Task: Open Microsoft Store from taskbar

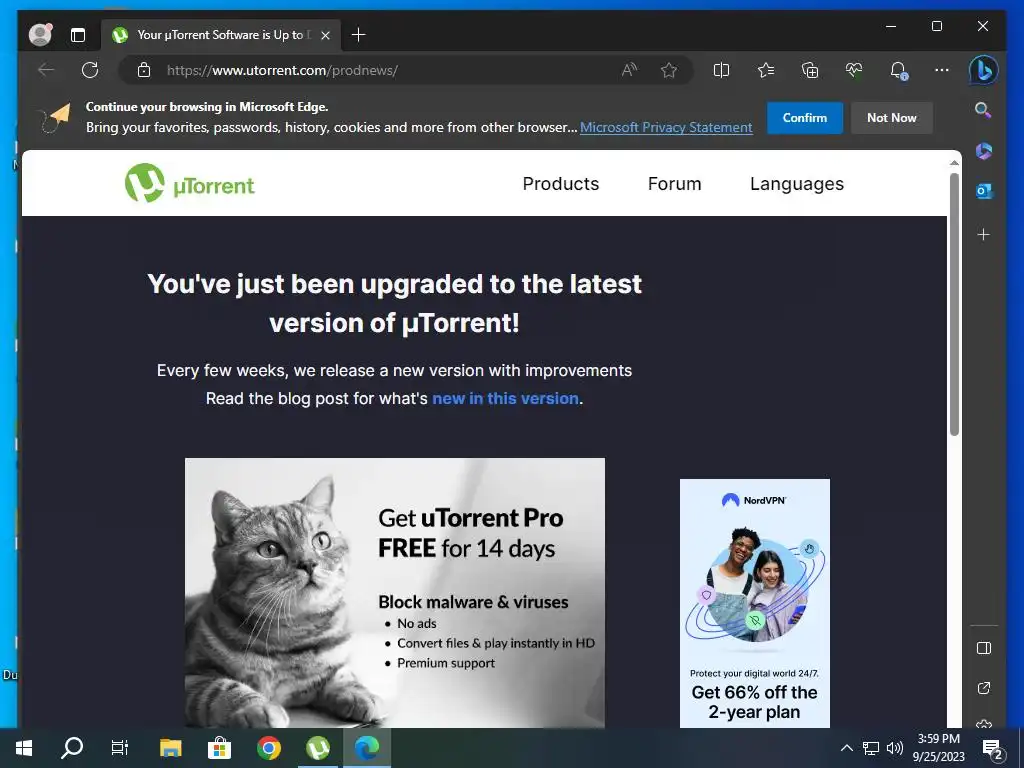Action: tap(219, 748)
